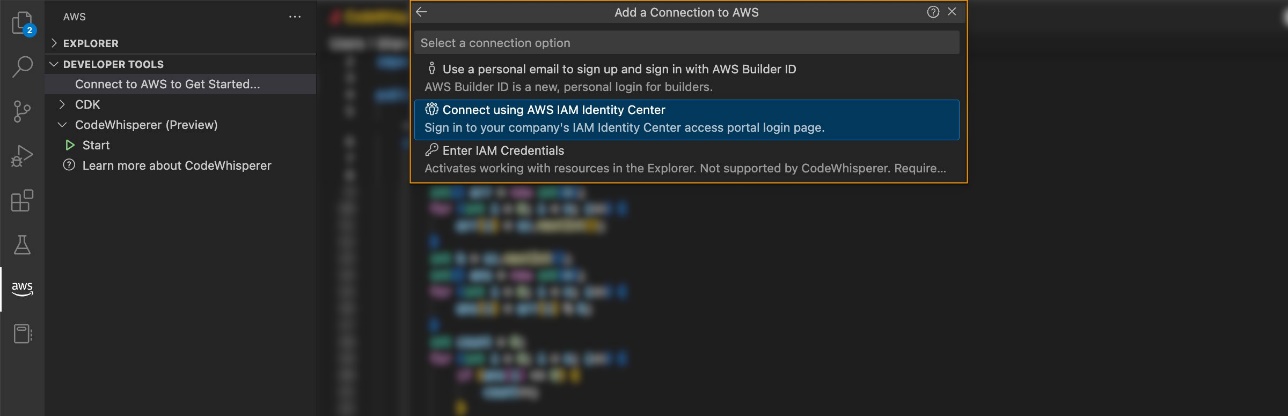Screen dimensions: 1288x416
Task: Select the AWS Toolkit icon in activity bar
Action: tap(22, 288)
